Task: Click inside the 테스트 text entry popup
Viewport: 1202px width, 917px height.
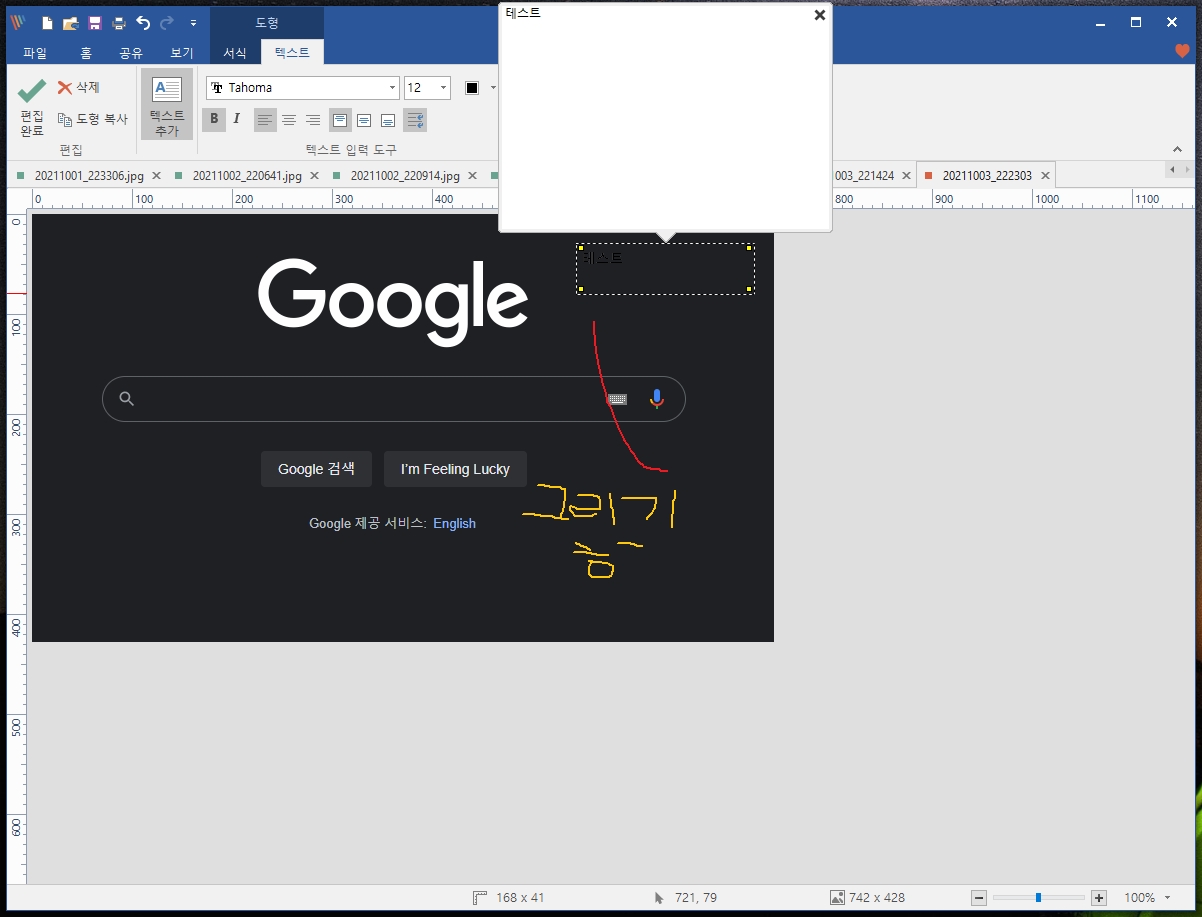Action: click(665, 118)
